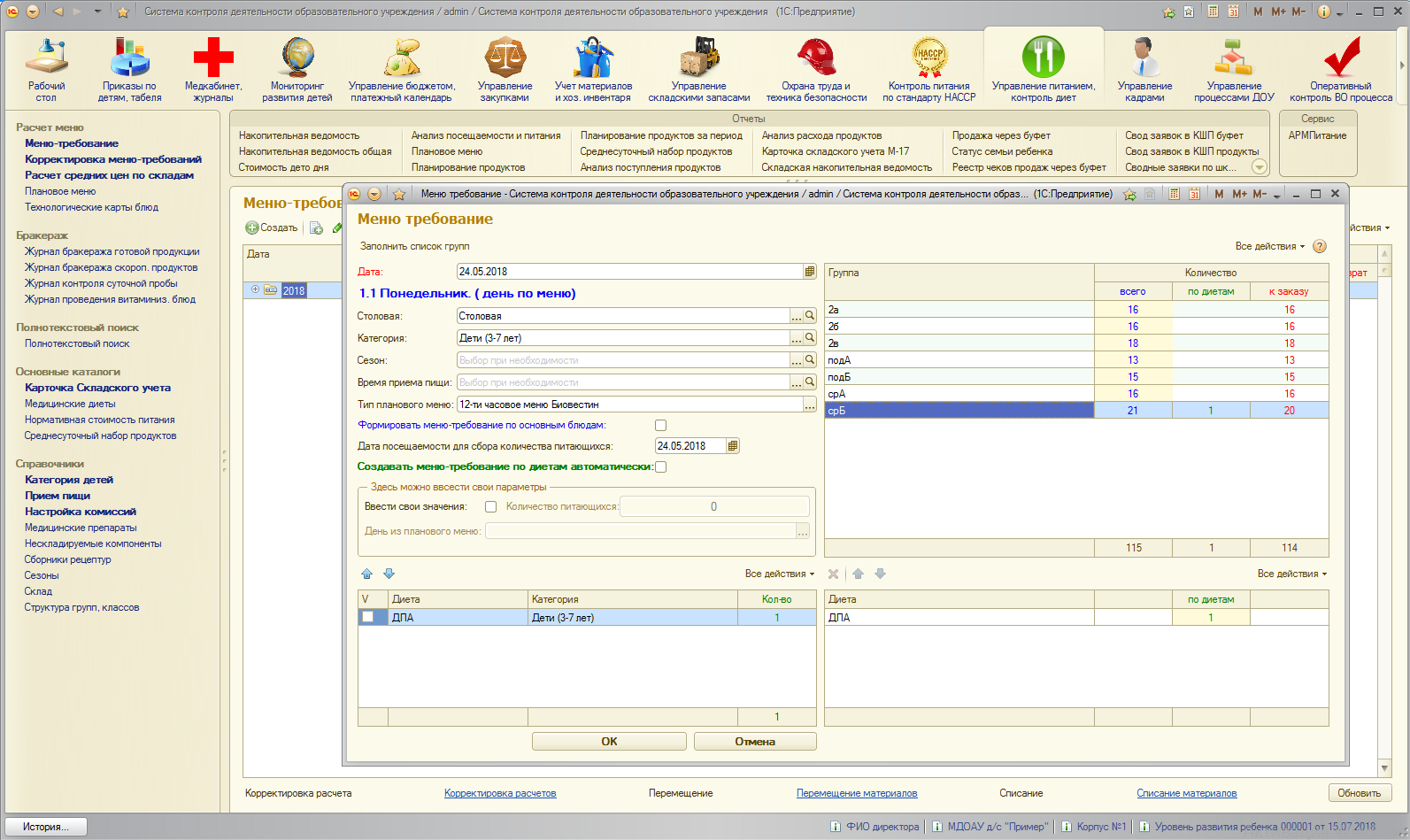Screen dimensions: 1410x840
Task: Open calculator from main window title bar
Action: coord(1213,12)
